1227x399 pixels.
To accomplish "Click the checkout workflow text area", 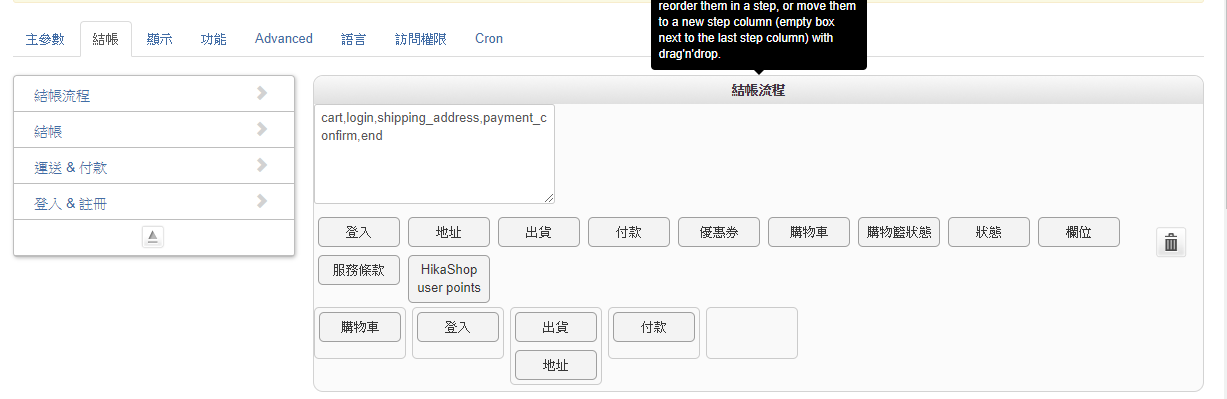I will tap(434, 154).
